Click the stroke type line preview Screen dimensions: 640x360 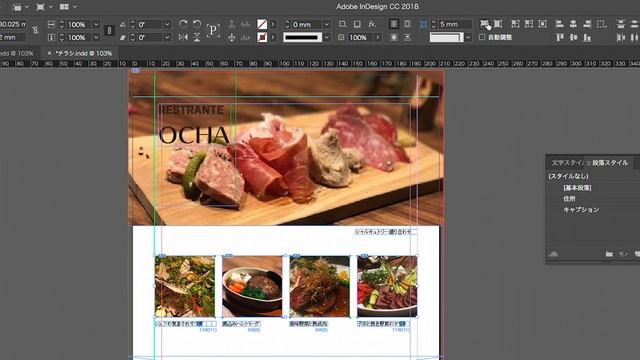[x=302, y=38]
